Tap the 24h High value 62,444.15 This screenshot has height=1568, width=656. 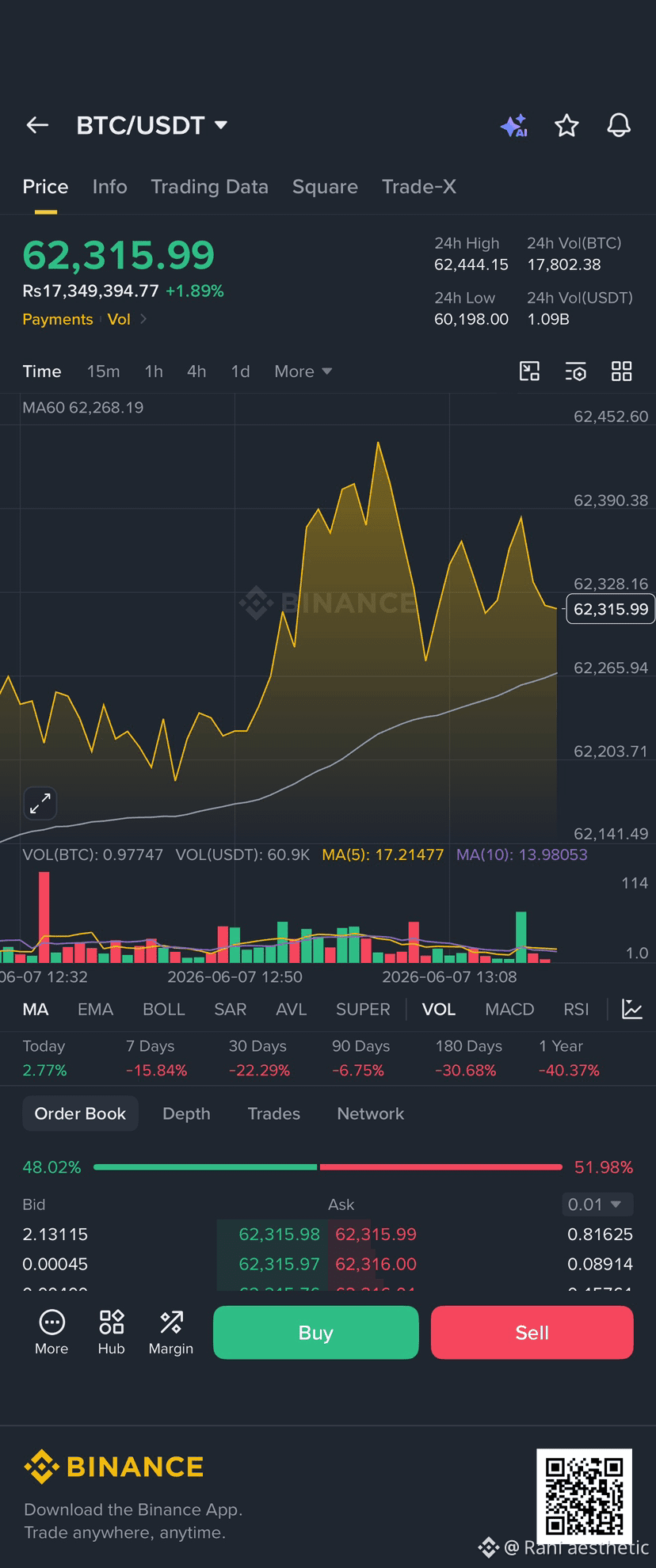471,265
